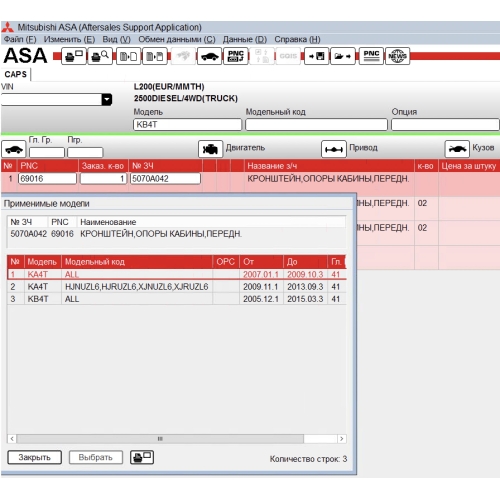Click the NEWS globe toolbar icon
This screenshot has width=500, height=500.
[x=397, y=56]
